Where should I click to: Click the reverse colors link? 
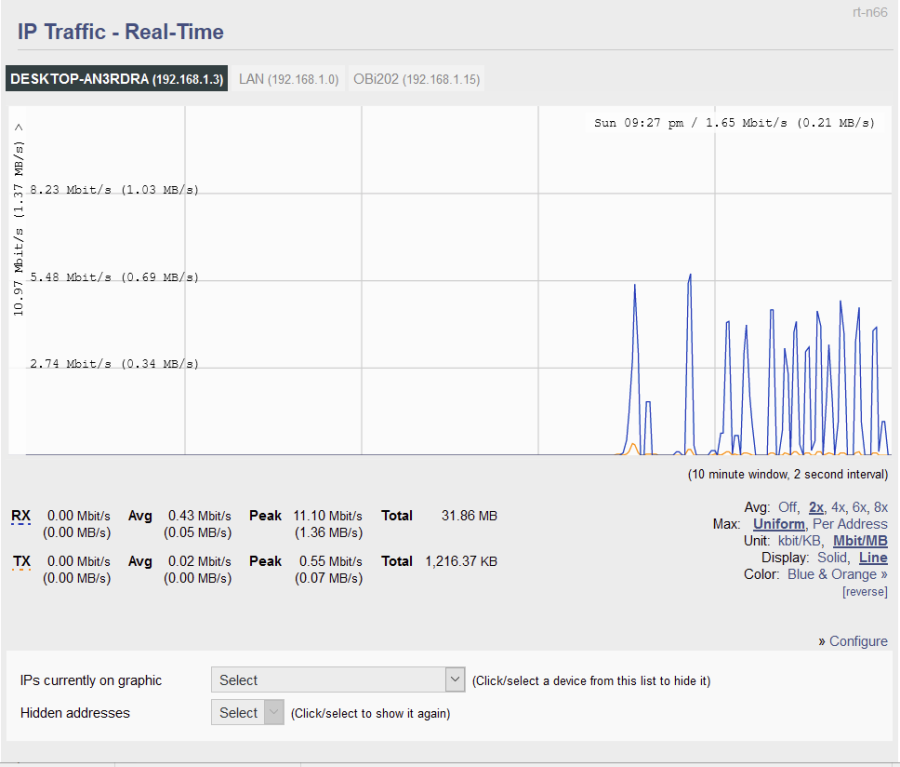(864, 591)
